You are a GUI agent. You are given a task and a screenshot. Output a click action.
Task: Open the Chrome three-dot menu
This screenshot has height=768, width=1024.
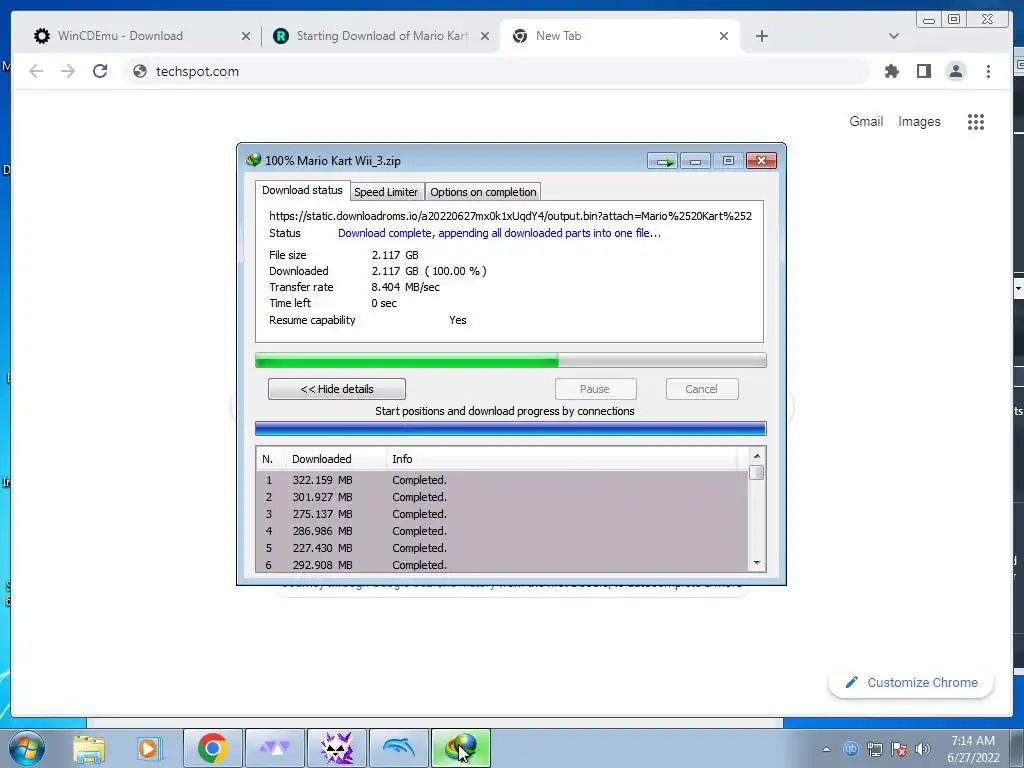[988, 71]
